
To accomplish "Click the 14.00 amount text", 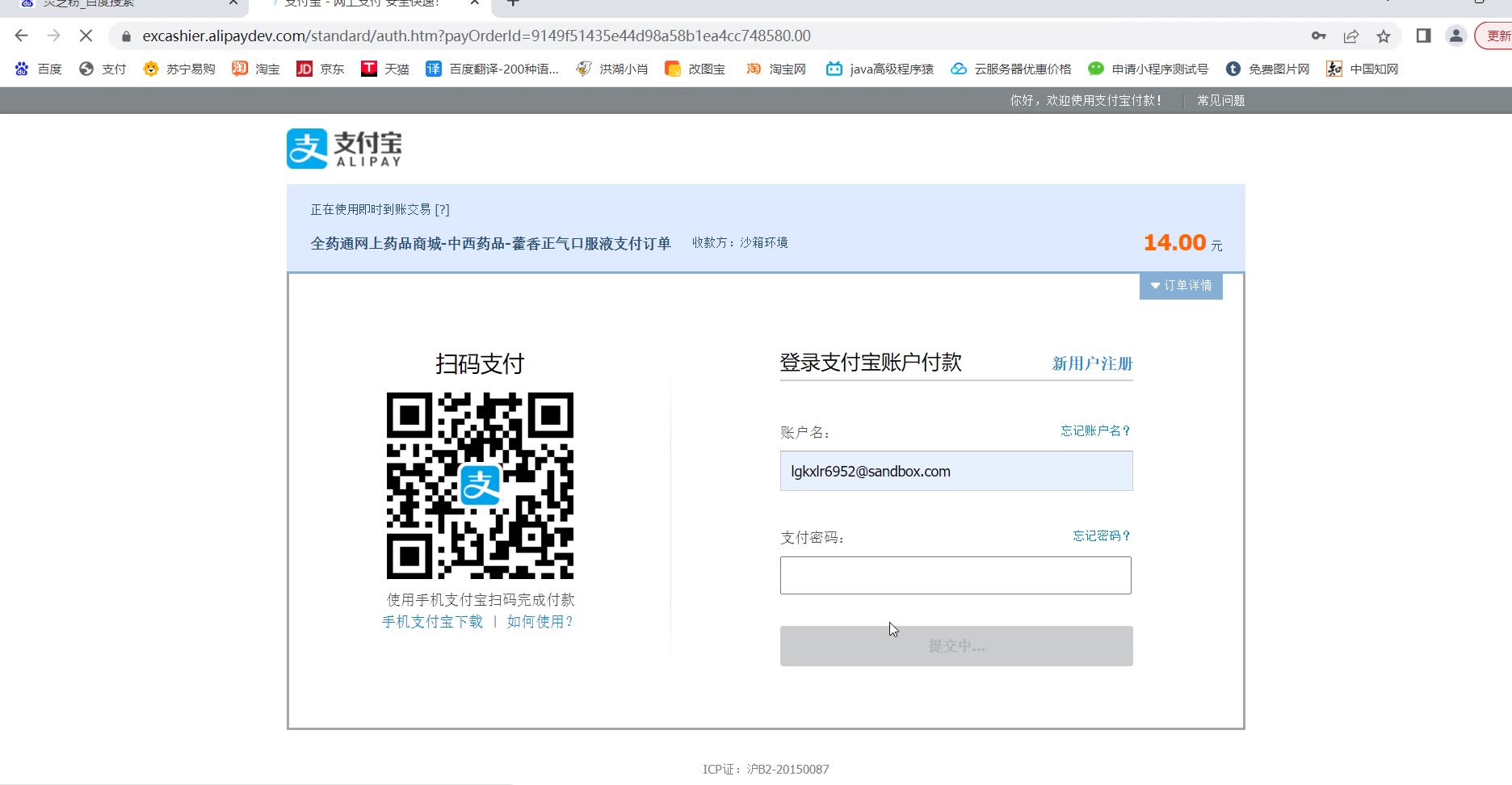I will point(1174,242).
